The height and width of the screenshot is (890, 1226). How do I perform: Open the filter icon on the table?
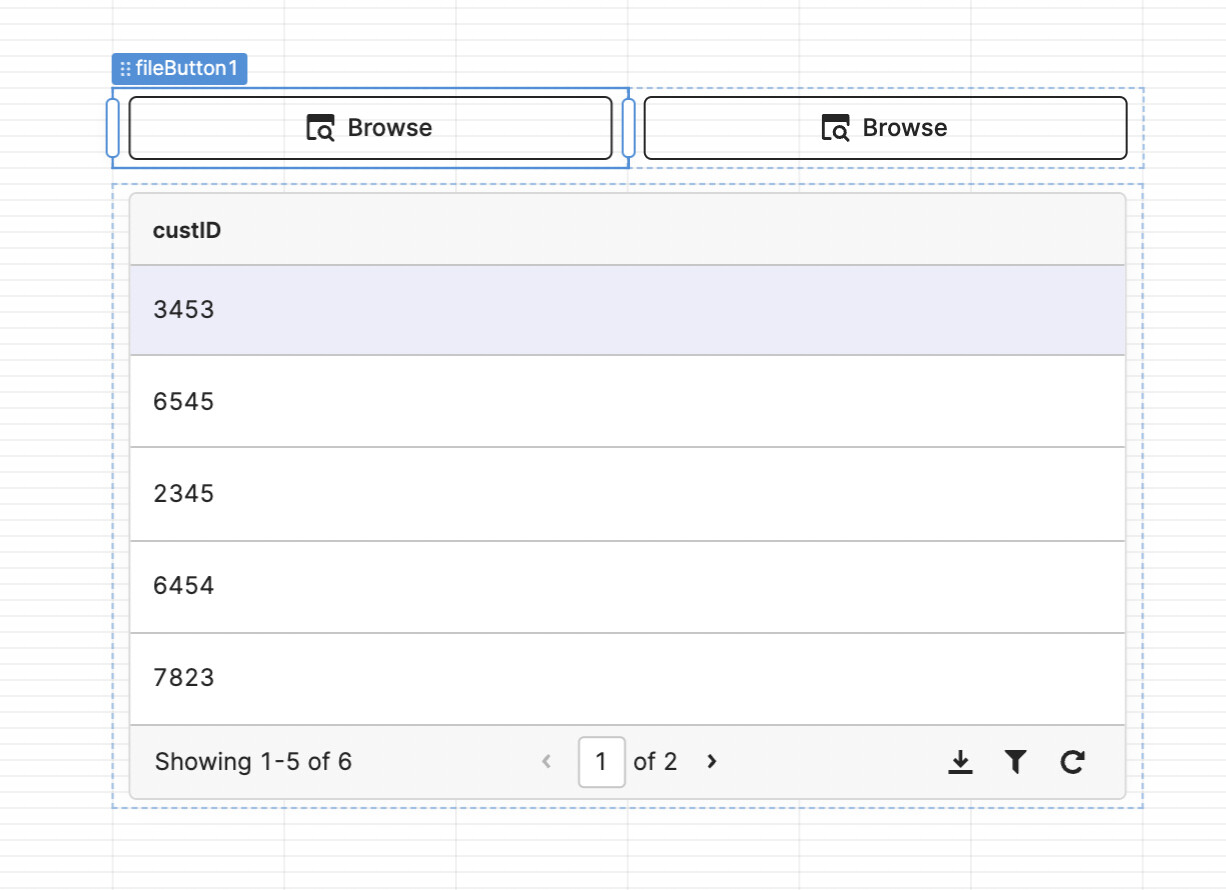1015,762
